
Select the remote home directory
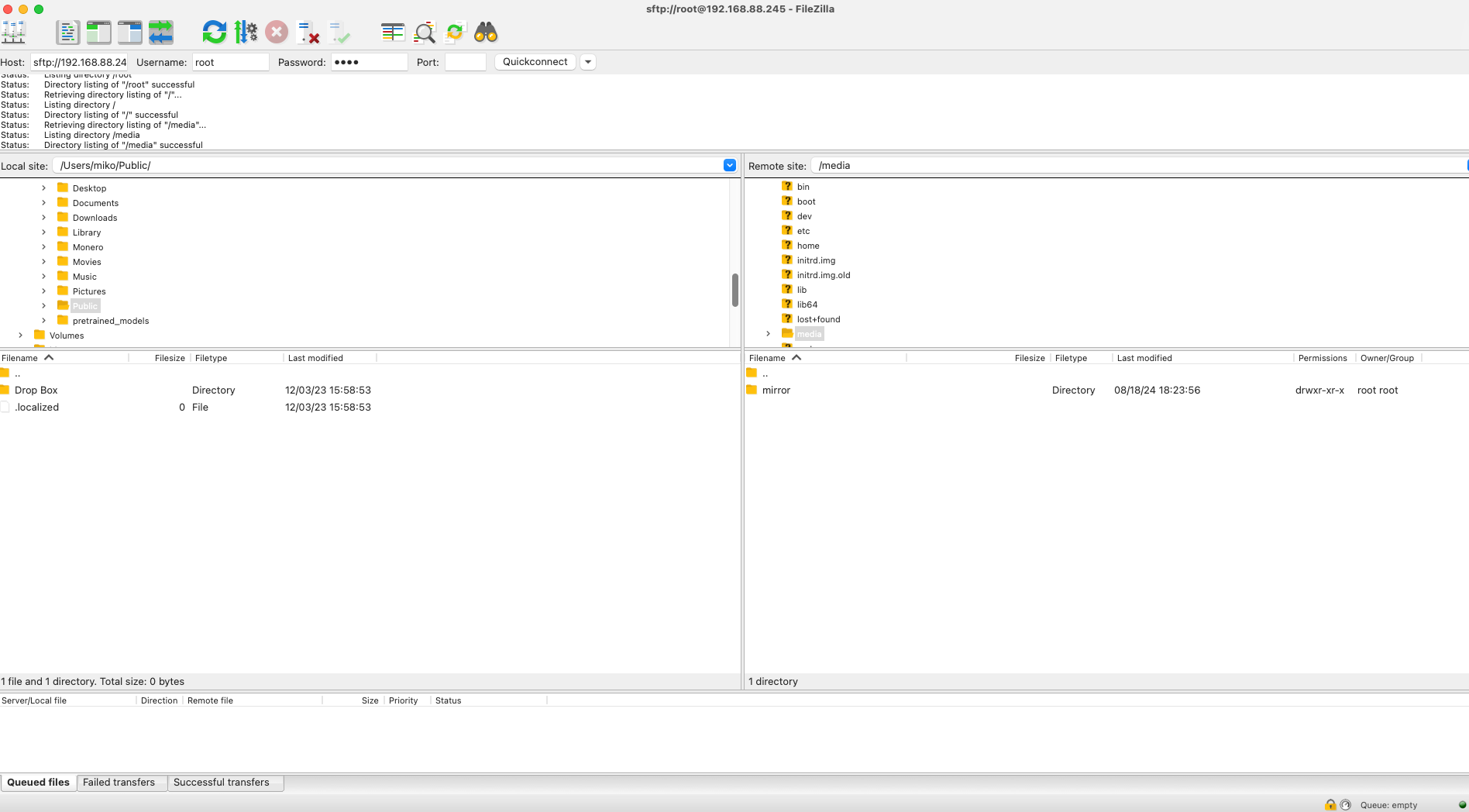coord(808,246)
